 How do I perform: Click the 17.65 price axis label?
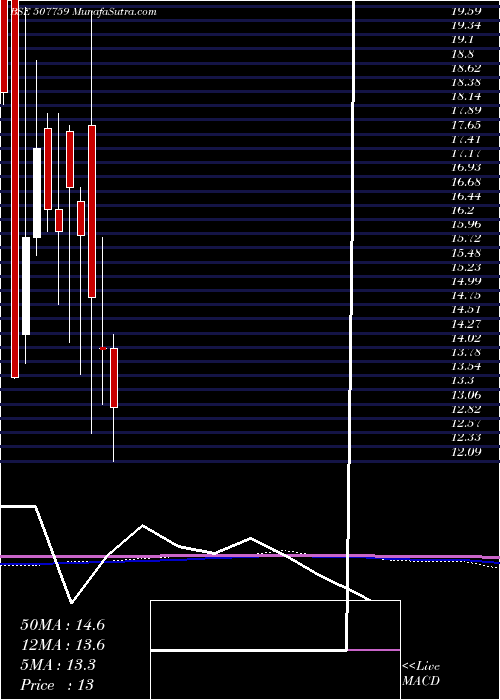click(x=466, y=125)
